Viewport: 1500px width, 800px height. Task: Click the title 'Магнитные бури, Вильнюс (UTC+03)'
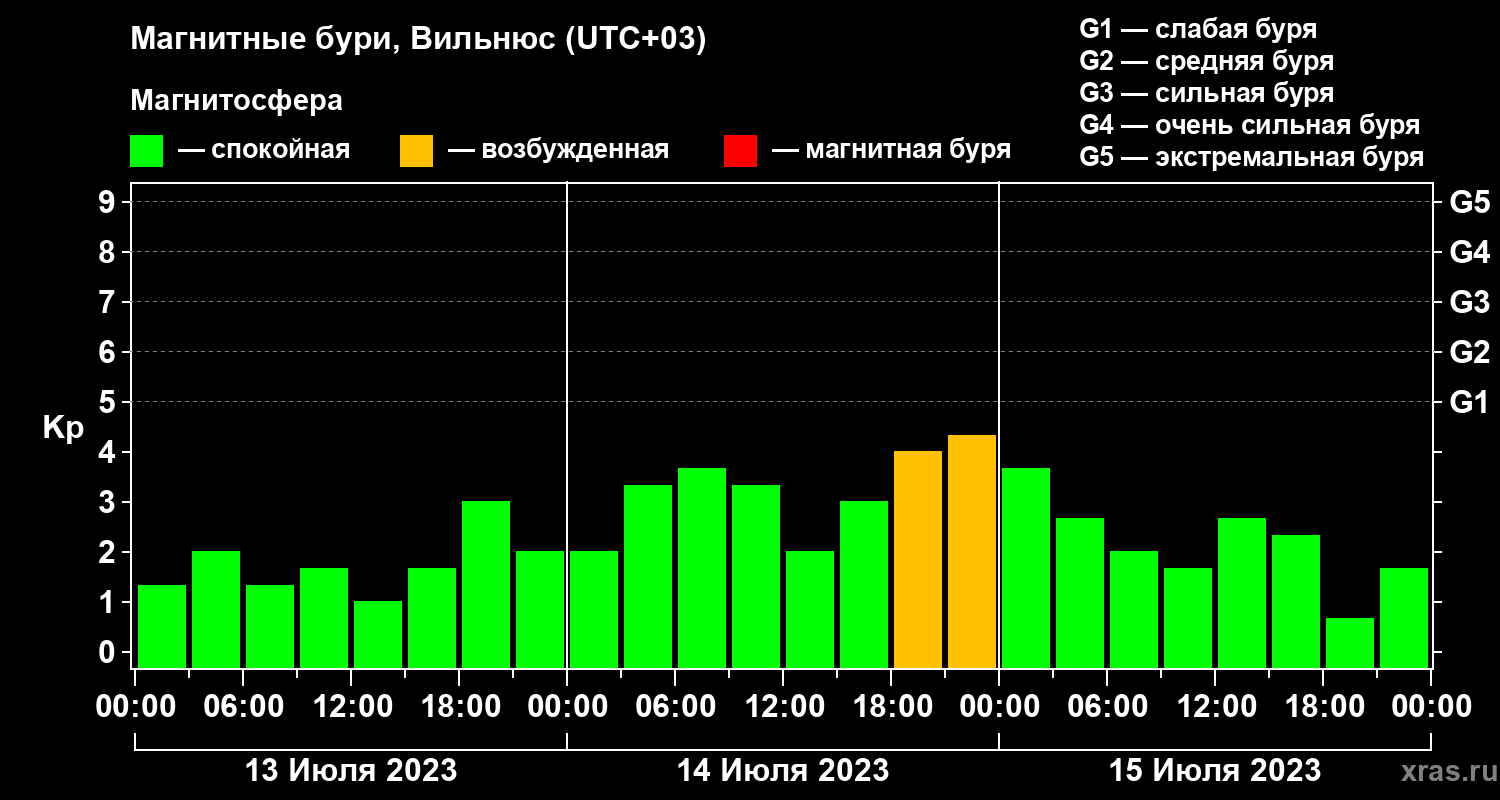pyautogui.click(x=419, y=40)
